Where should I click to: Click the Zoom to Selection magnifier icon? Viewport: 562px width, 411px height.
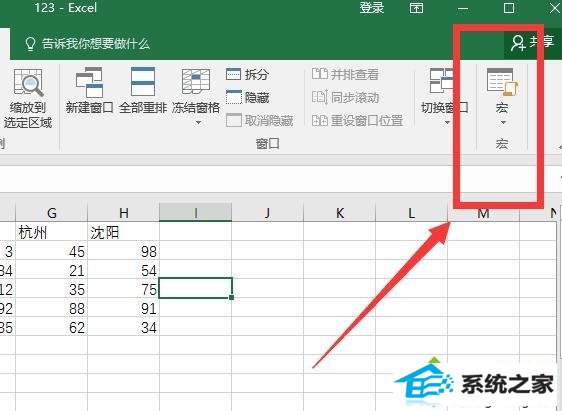coord(29,82)
